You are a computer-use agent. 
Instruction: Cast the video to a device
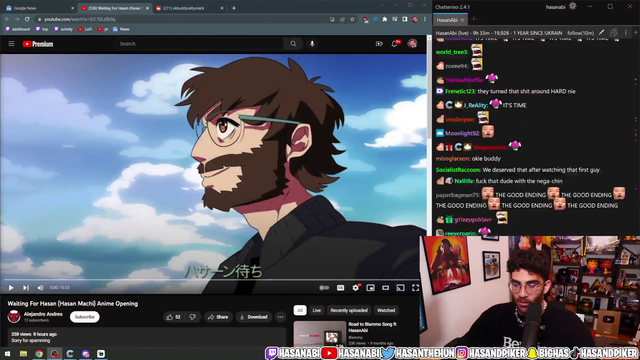click(x=400, y=288)
